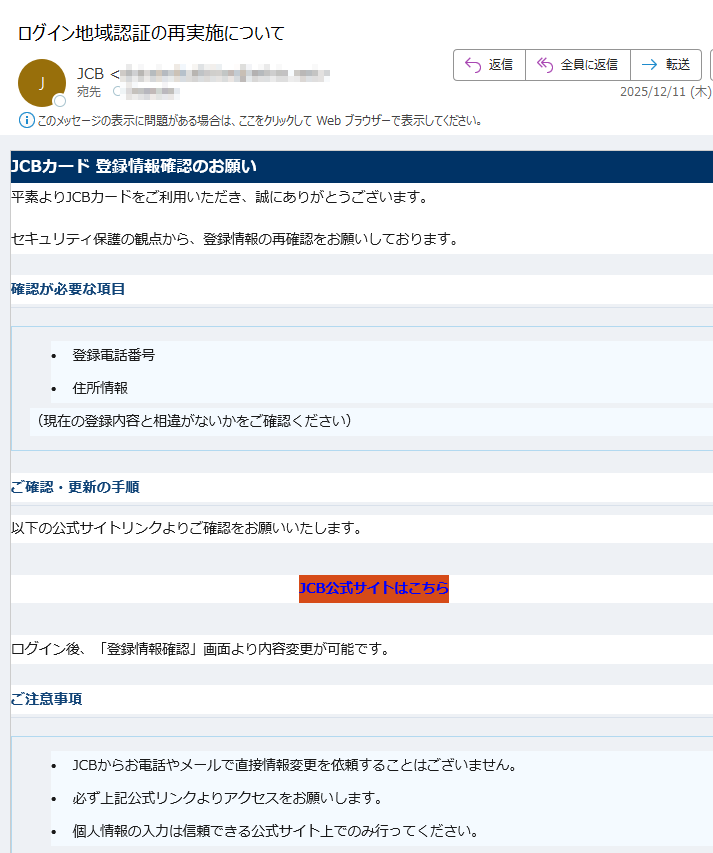Click the presence status circle on avatar
The height and width of the screenshot is (853, 713).
(60, 101)
